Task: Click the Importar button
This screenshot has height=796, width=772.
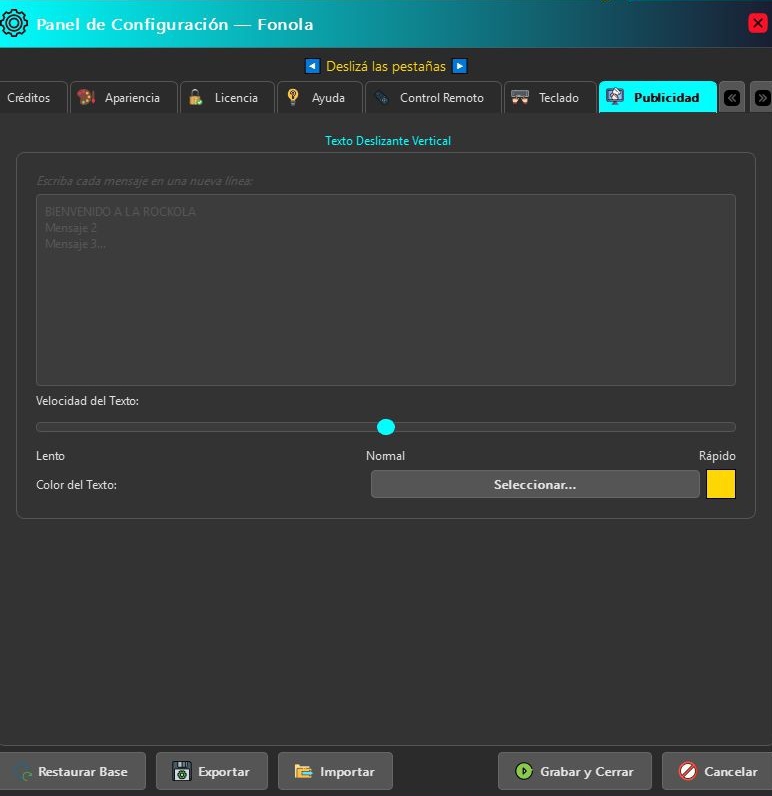Action: click(335, 771)
